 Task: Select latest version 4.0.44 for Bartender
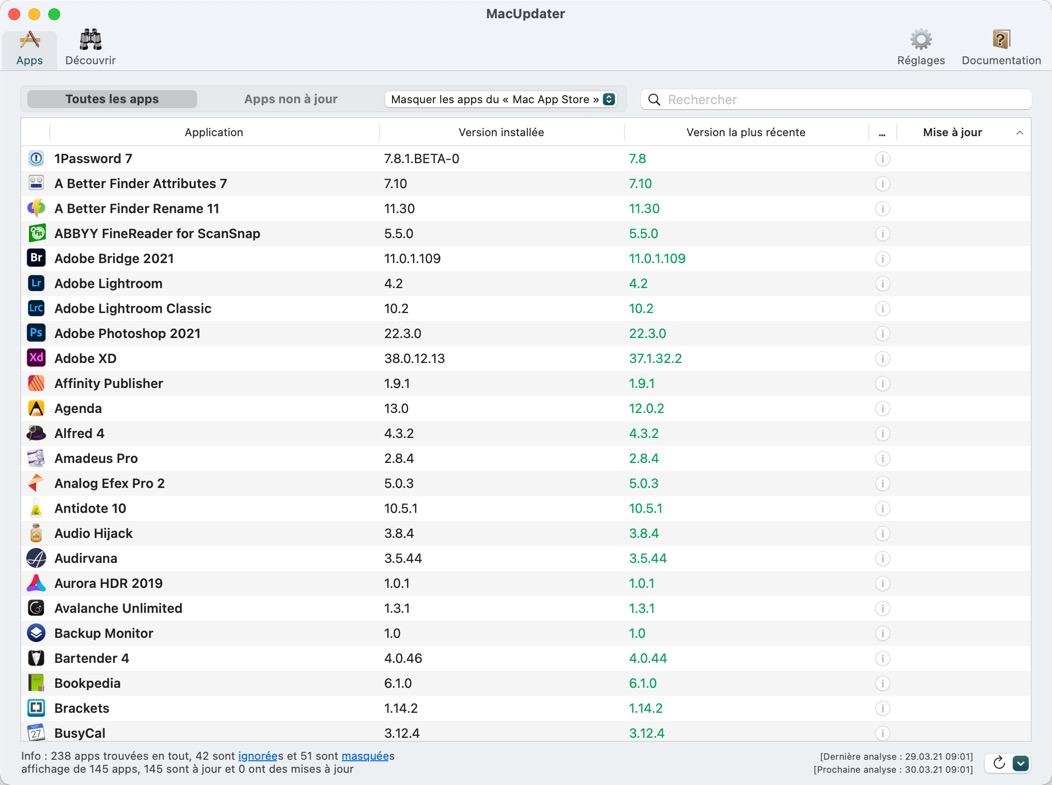tap(648, 658)
